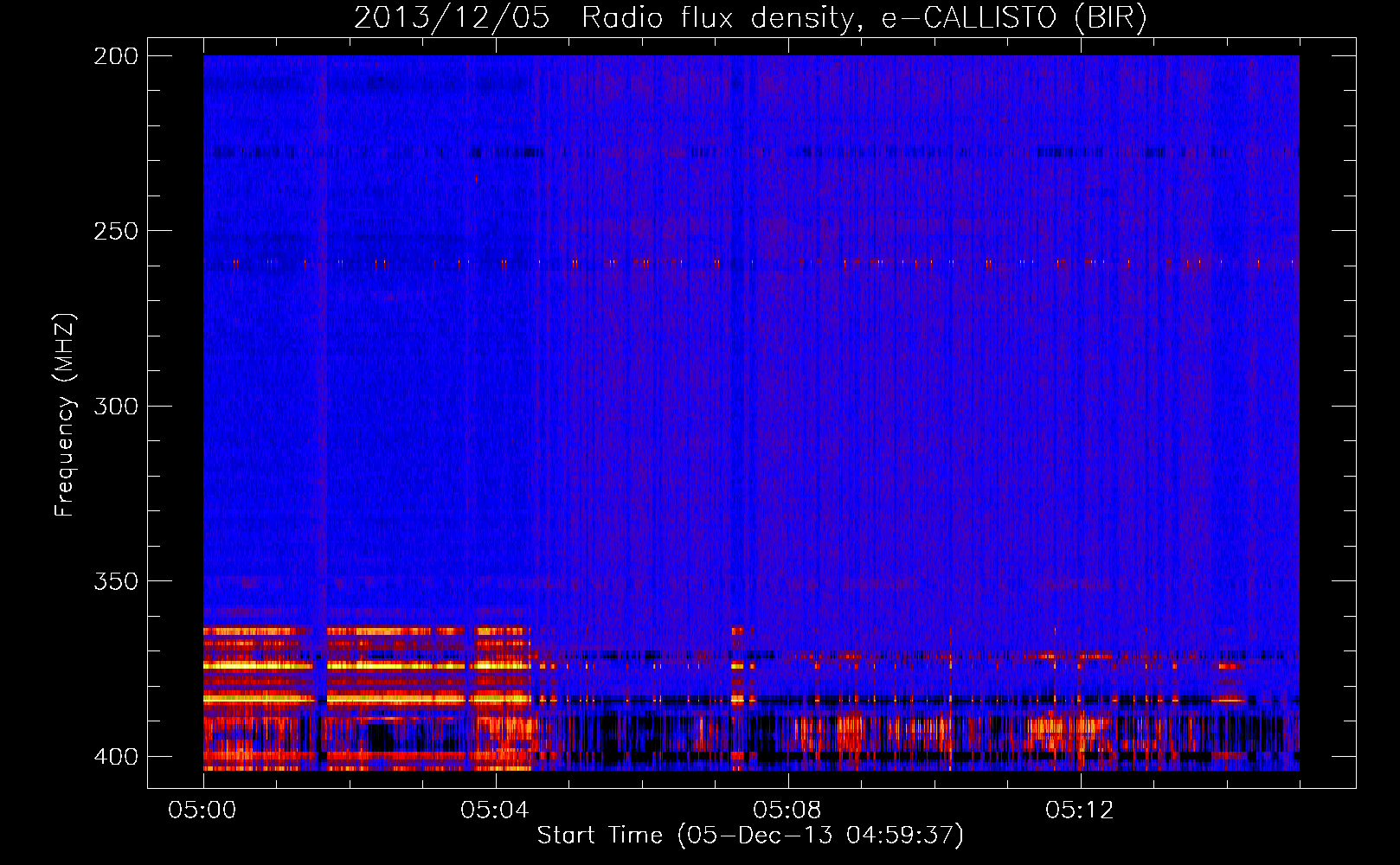Click the plot title '2013/12/05 Radio flux density, e-CALLISTO (BIR)'

750,18
